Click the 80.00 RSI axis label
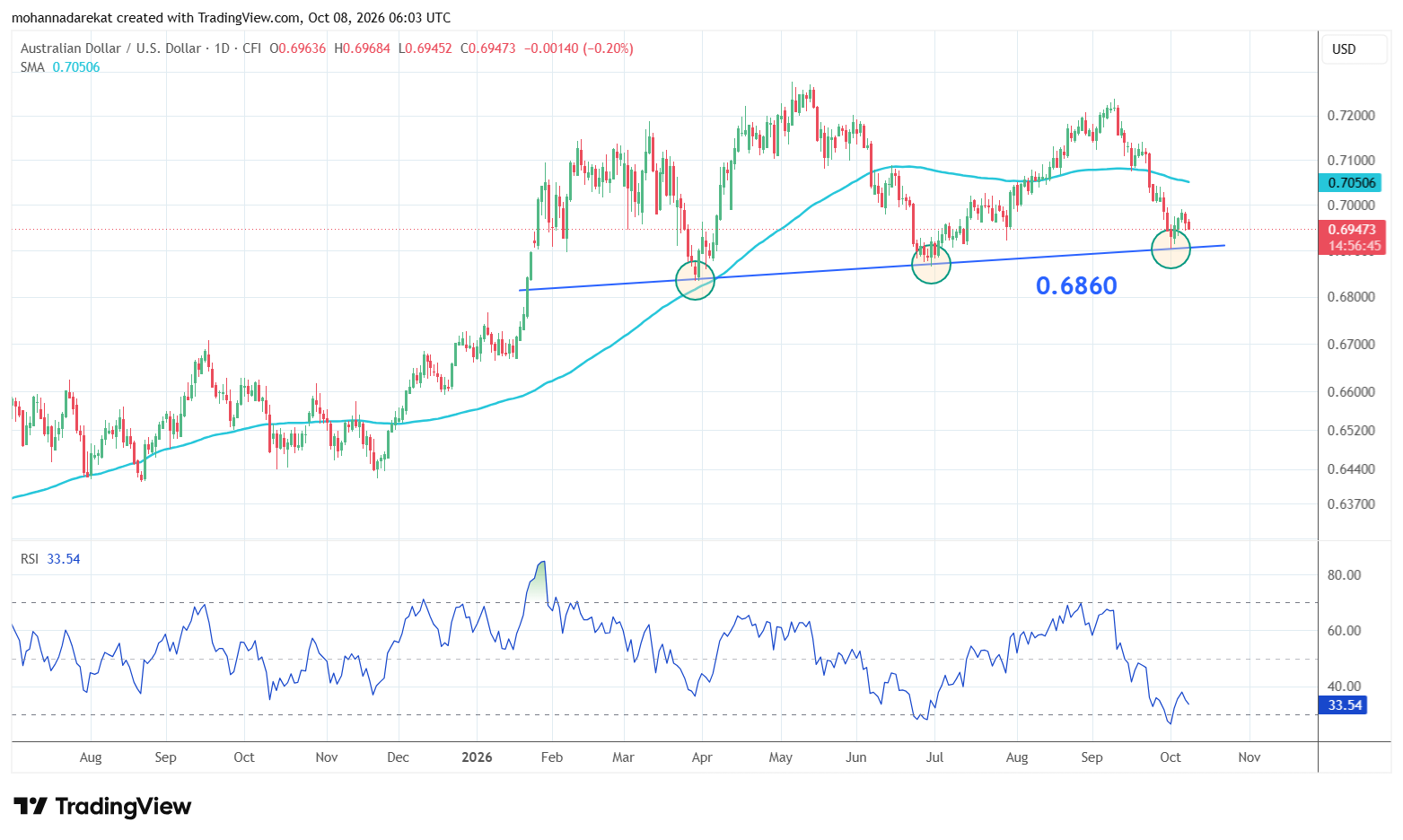The height and width of the screenshot is (840, 1403). click(1344, 575)
